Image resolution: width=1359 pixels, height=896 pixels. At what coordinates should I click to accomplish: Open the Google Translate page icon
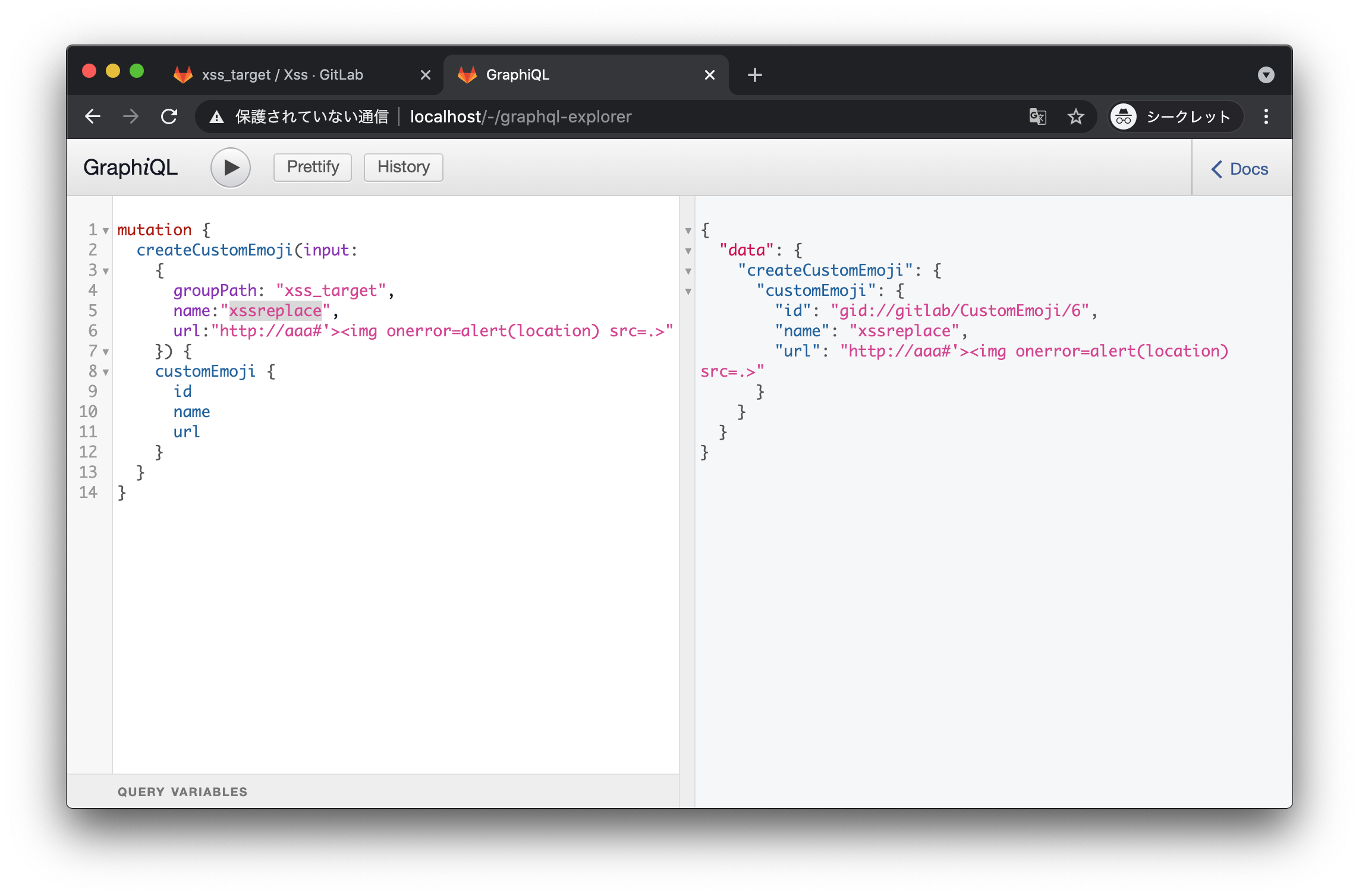click(1037, 116)
